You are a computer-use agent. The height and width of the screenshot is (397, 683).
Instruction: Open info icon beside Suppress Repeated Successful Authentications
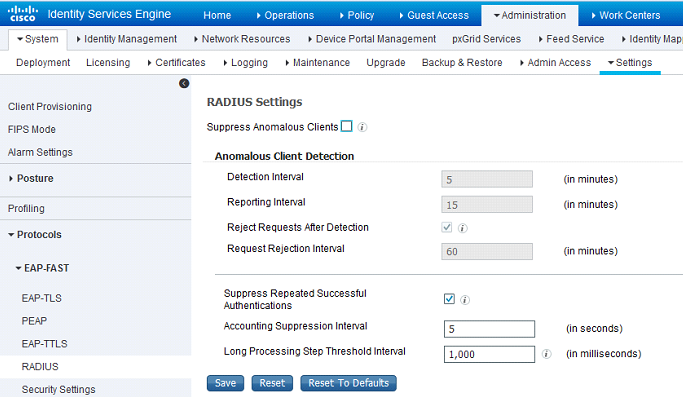pyautogui.click(x=465, y=300)
